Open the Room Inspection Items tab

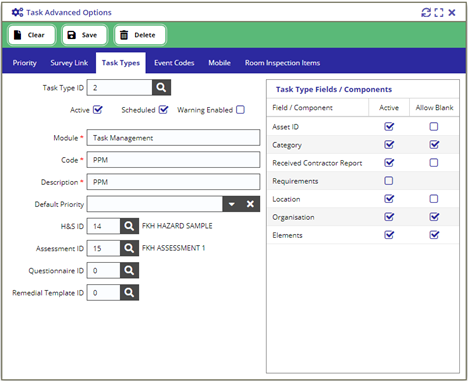[282, 63]
